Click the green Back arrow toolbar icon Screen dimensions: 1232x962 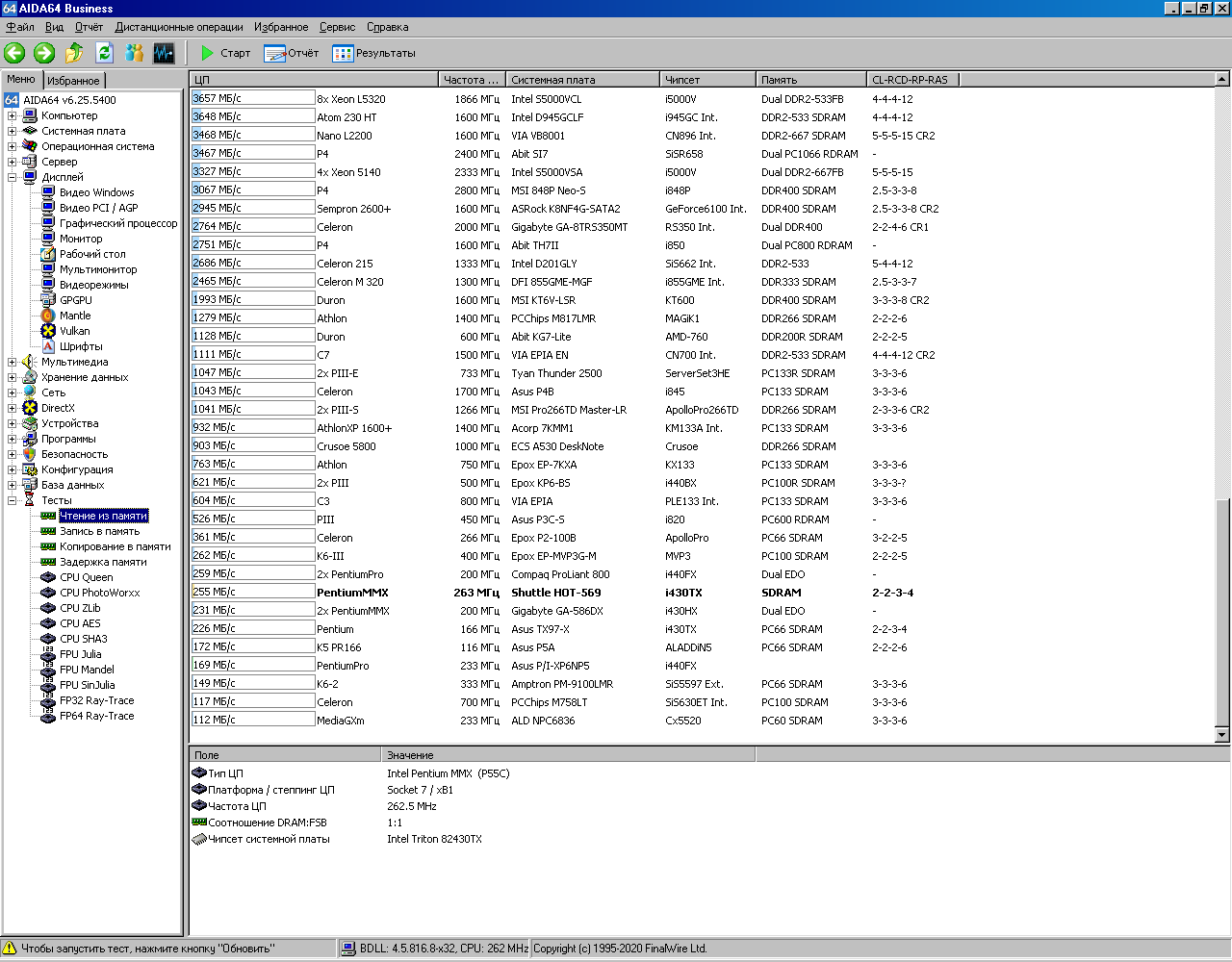14,53
